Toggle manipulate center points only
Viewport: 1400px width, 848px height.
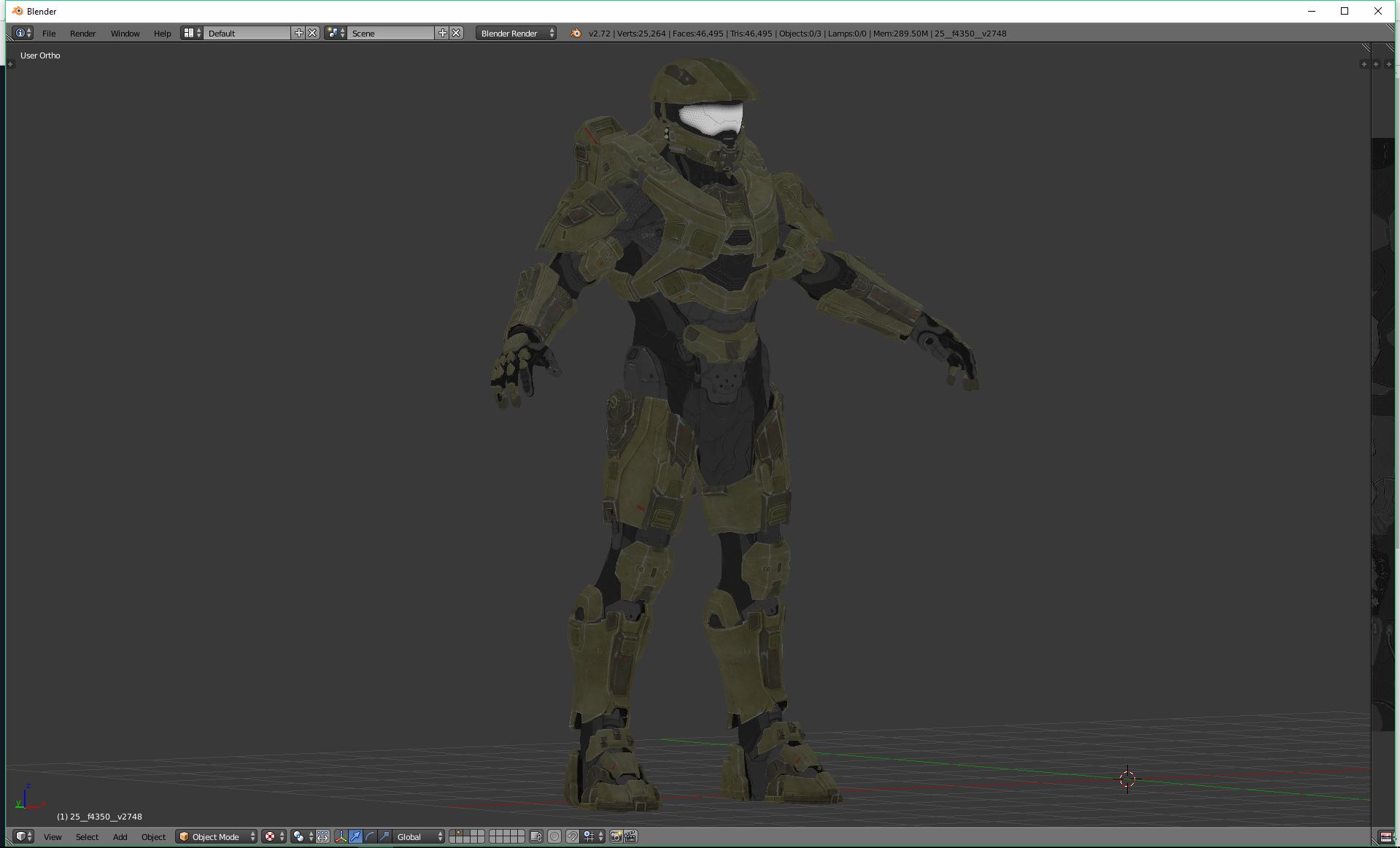(322, 836)
